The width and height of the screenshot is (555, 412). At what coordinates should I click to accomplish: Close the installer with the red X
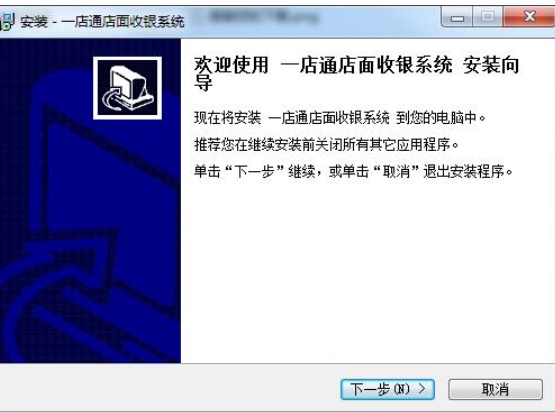[529, 17]
